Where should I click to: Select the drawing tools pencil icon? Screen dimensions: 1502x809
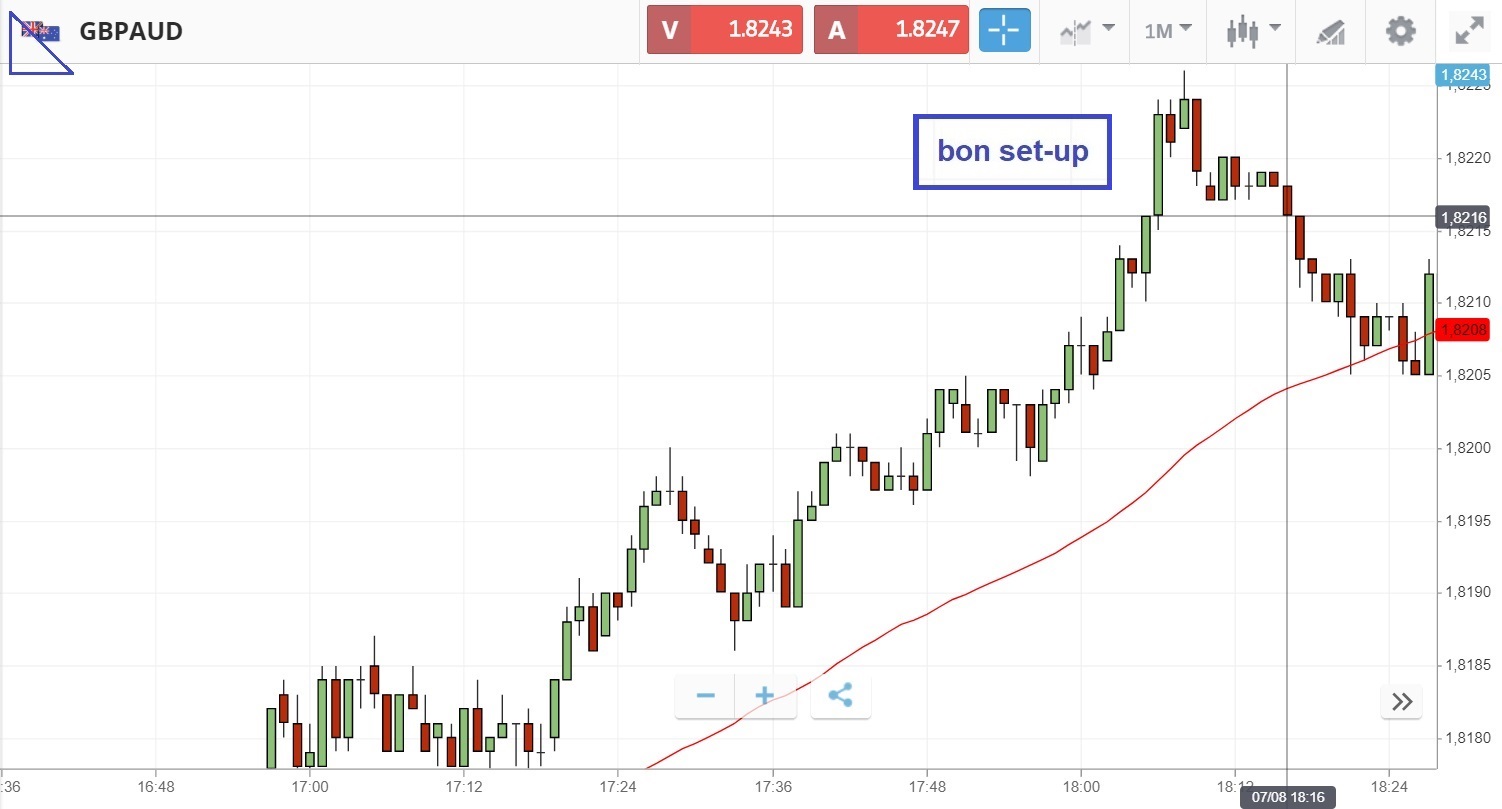click(1331, 31)
